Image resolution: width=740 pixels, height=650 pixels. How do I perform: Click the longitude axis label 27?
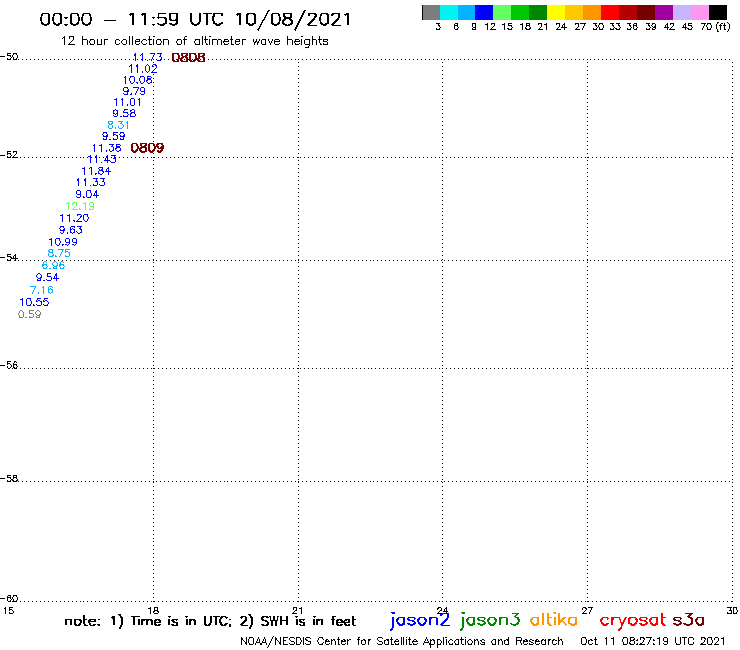coord(587,610)
